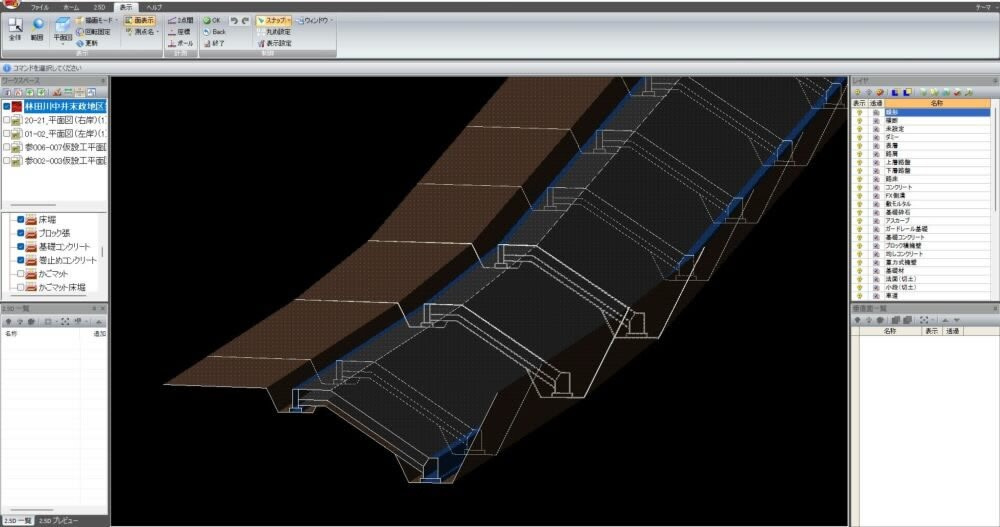Click the undo arrow icon in ribbon
This screenshot has width=1000, height=527.
[234, 20]
